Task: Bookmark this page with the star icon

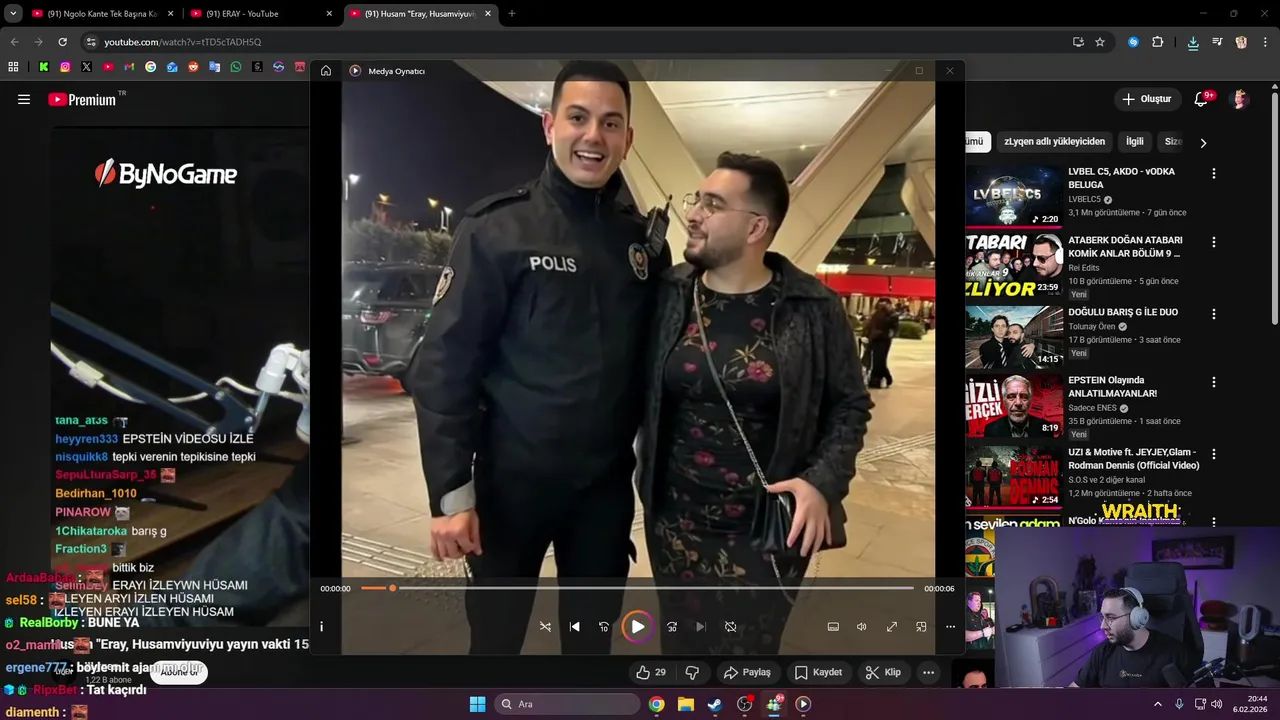Action: point(1100,42)
